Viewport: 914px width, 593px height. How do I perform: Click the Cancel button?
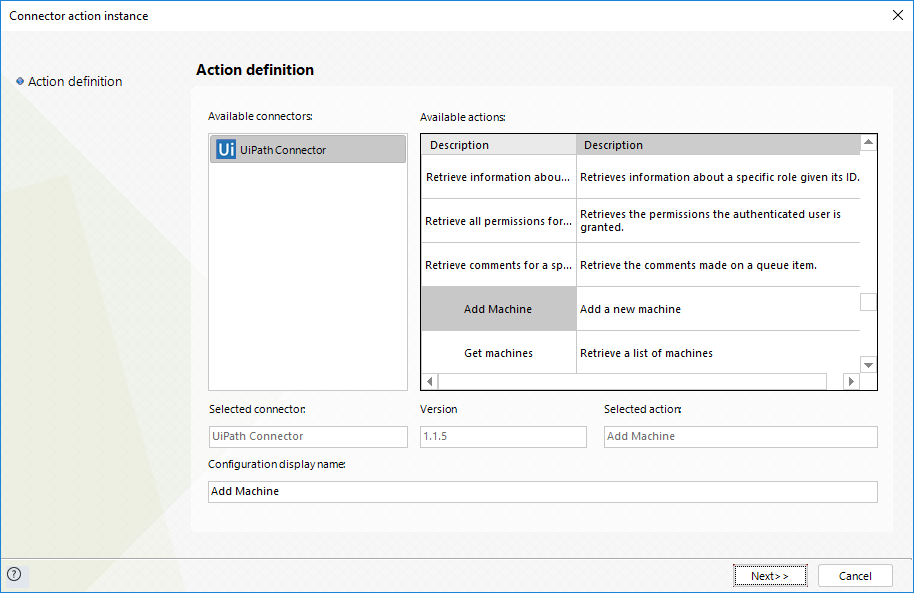[x=855, y=576]
